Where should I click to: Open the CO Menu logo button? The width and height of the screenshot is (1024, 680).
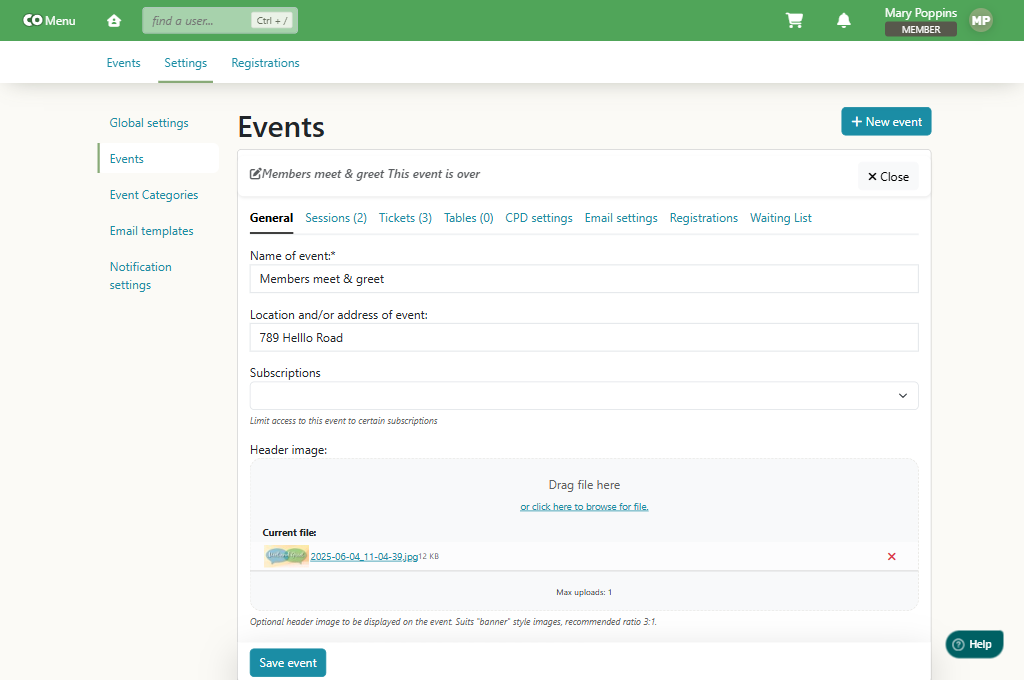49,21
